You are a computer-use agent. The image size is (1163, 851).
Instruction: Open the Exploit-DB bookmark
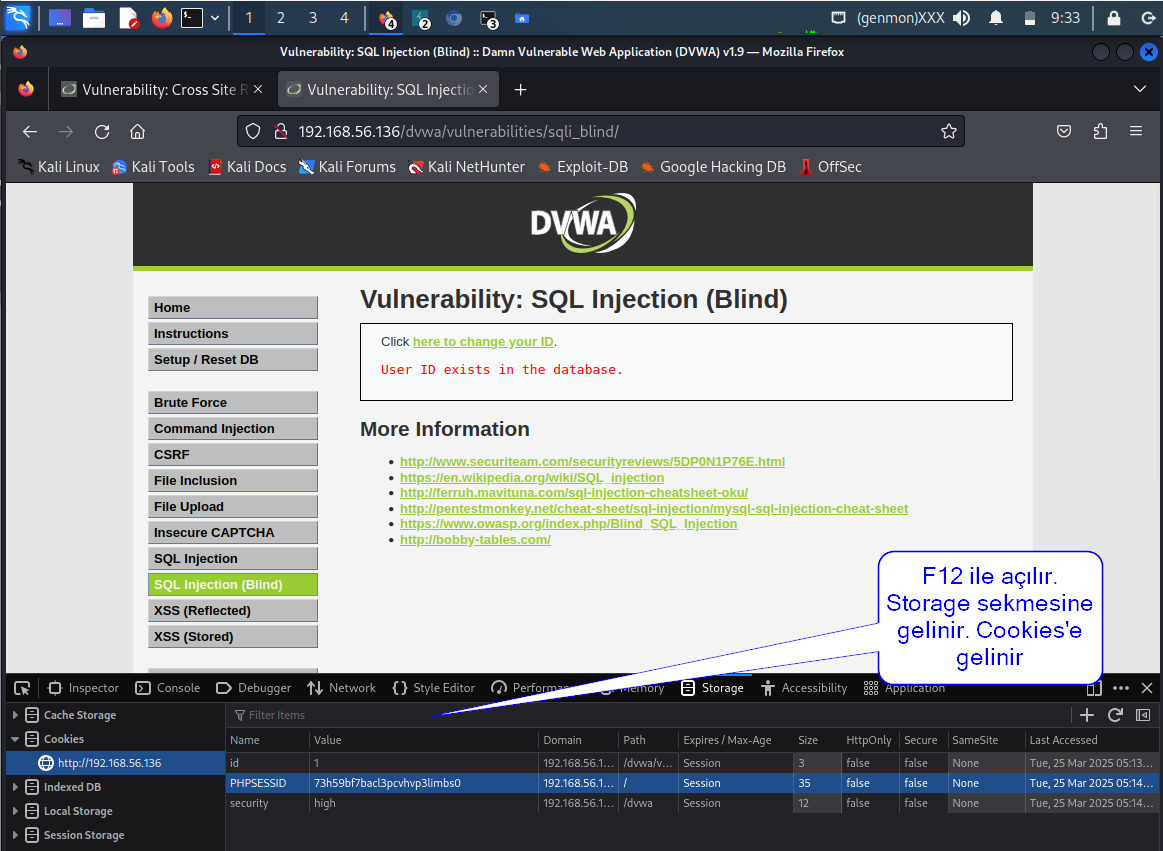tap(582, 167)
